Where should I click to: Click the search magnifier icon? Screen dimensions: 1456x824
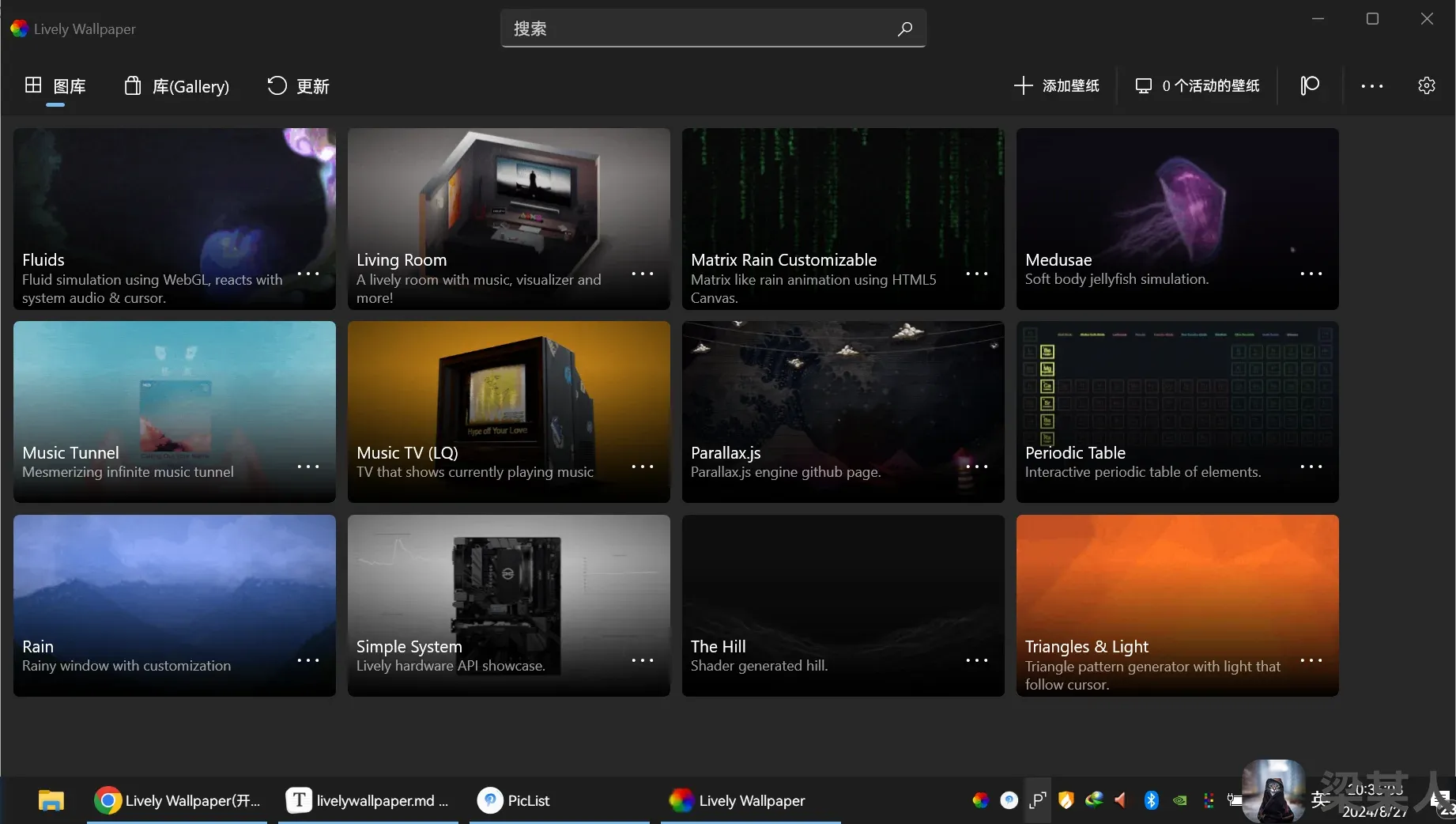click(904, 29)
